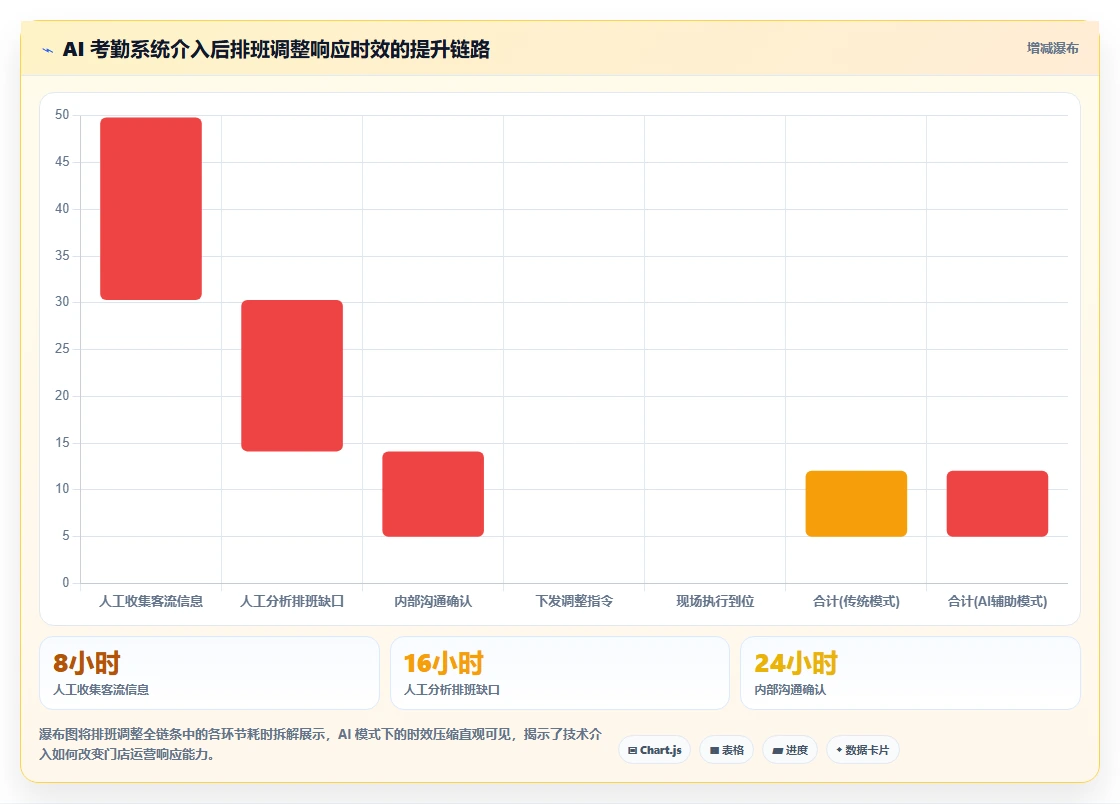Select the red bar for 内部沟通确认
This screenshot has height=804, width=1120.
coord(433,494)
